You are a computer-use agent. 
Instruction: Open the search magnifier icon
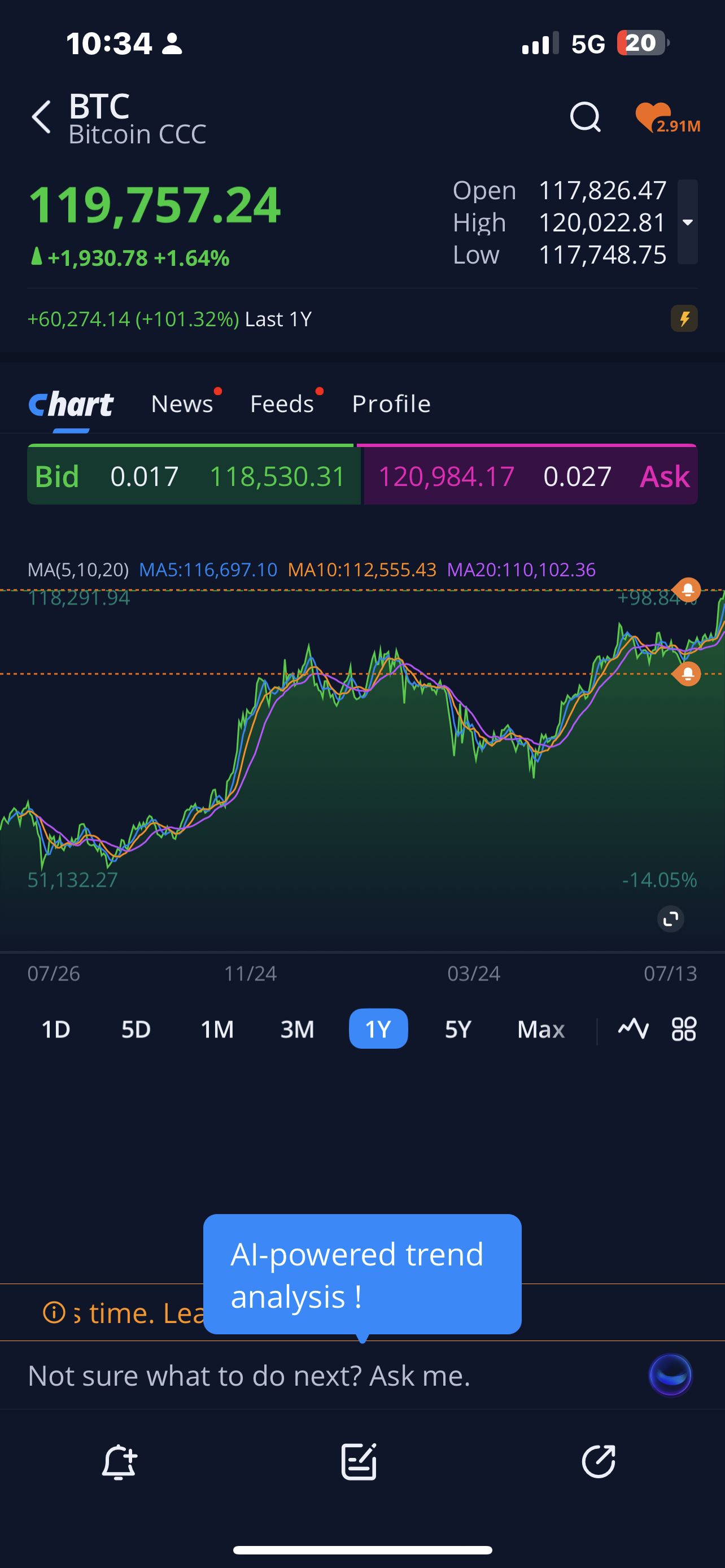(585, 117)
